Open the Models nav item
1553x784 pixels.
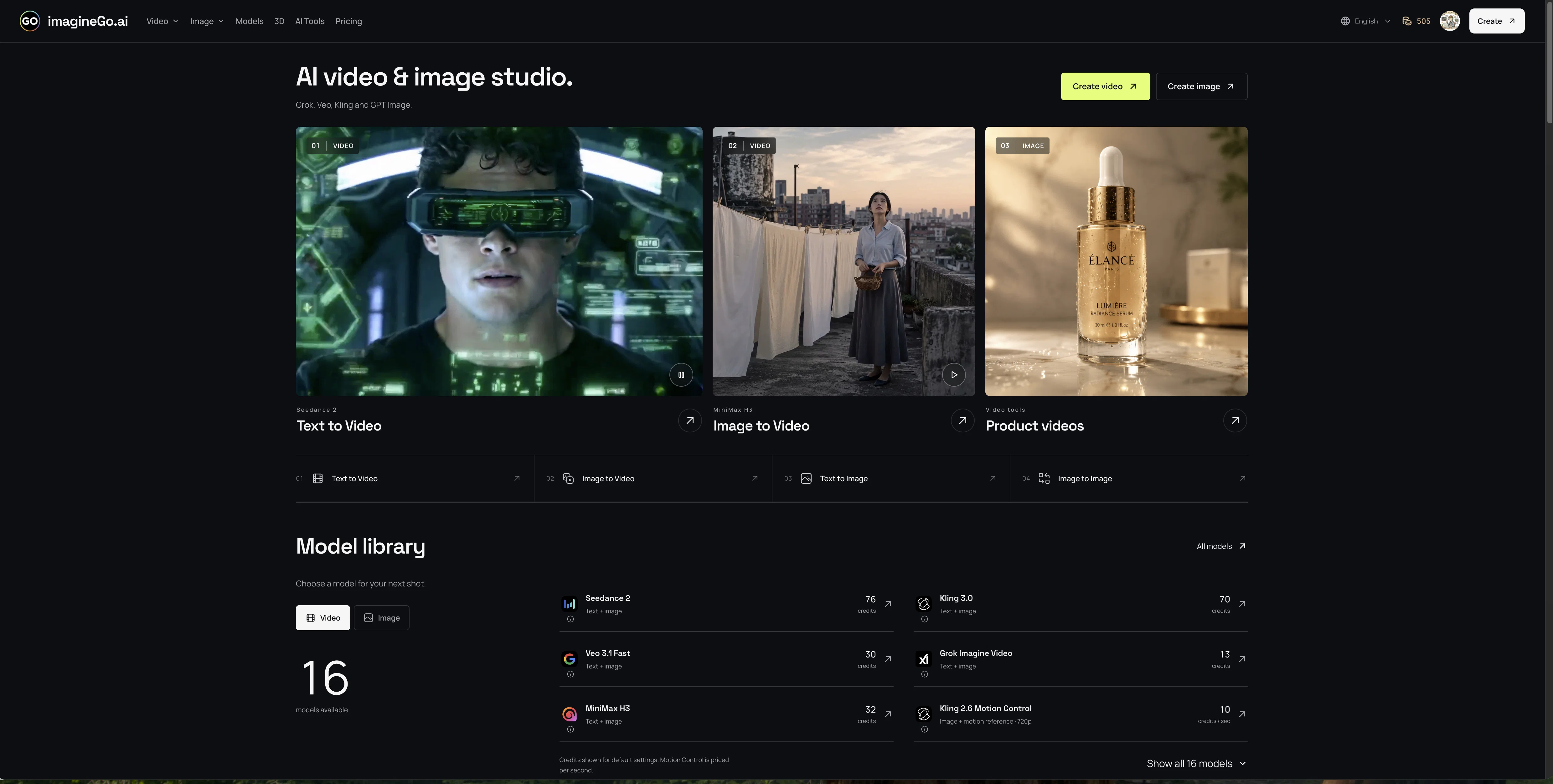pos(249,21)
